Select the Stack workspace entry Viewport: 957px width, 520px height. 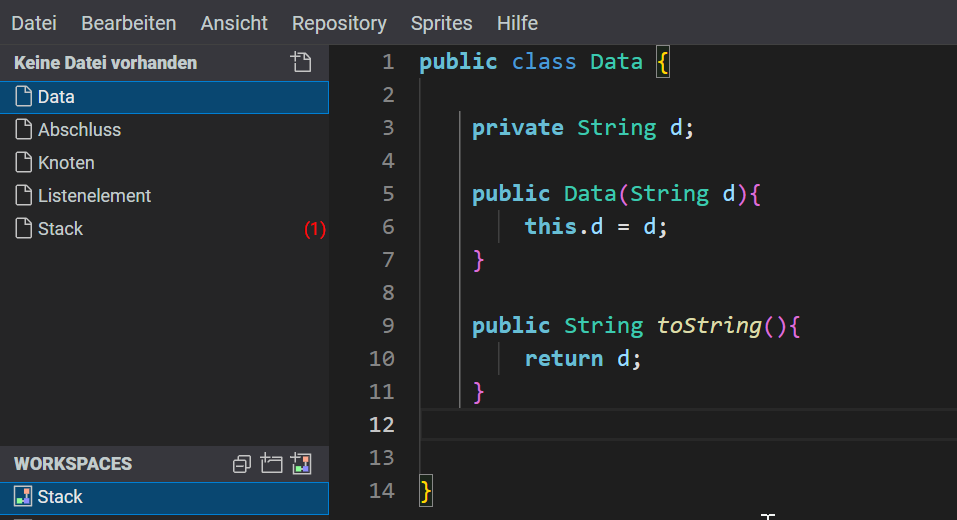pyautogui.click(x=60, y=497)
